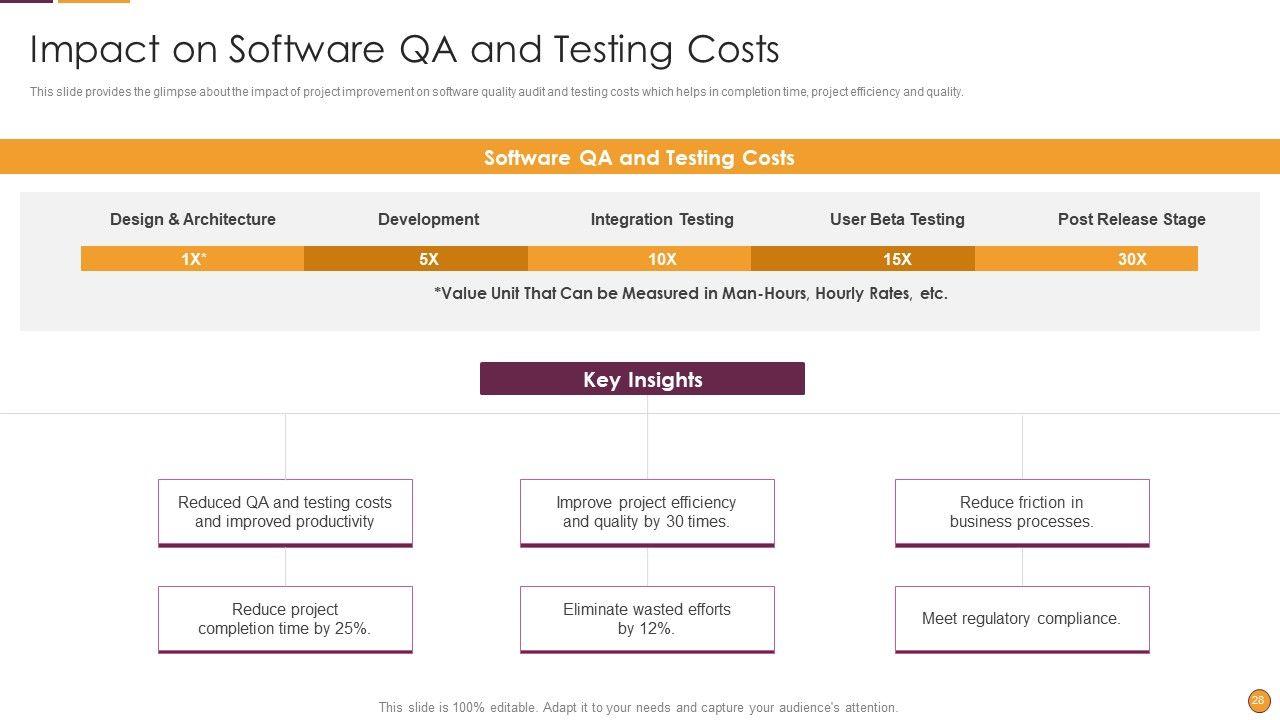Click the Meet regulatory compliance box
1280x720 pixels.
1022,619
